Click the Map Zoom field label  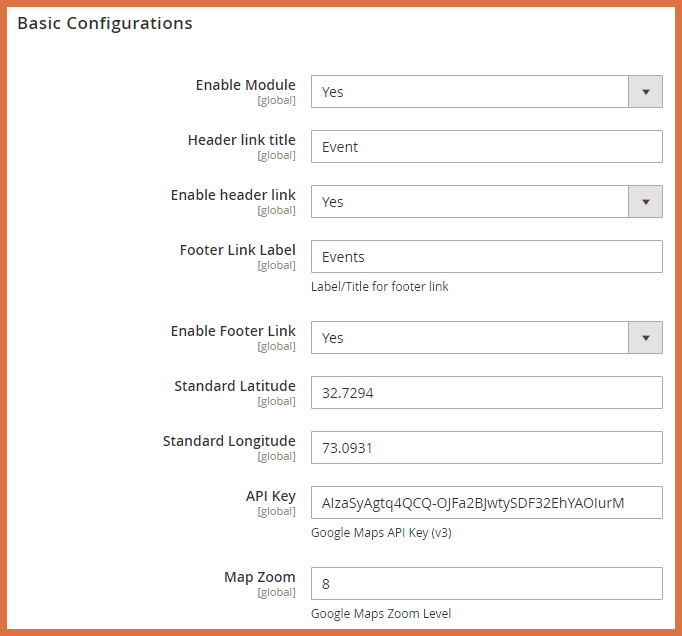tap(259, 577)
